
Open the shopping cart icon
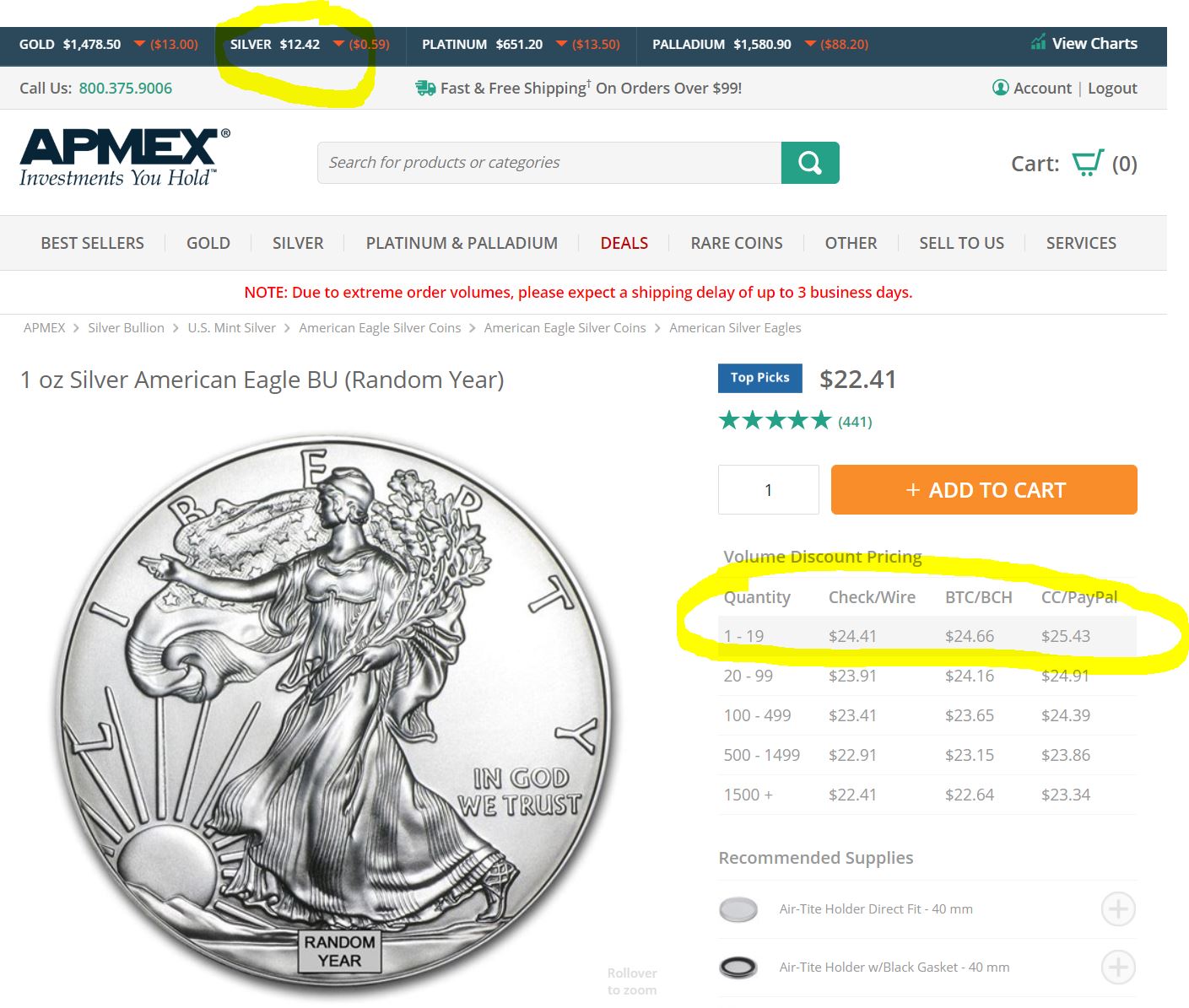tap(1088, 163)
